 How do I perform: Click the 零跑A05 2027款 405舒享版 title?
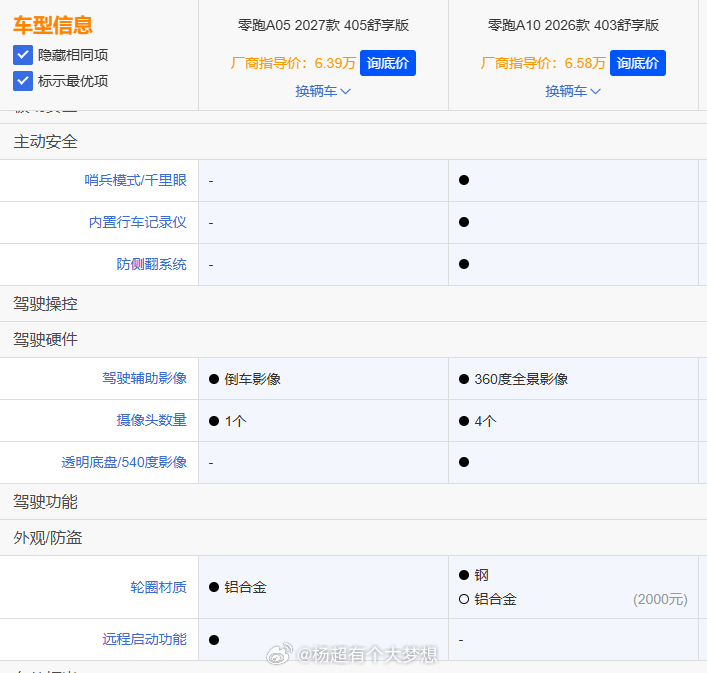click(x=323, y=25)
